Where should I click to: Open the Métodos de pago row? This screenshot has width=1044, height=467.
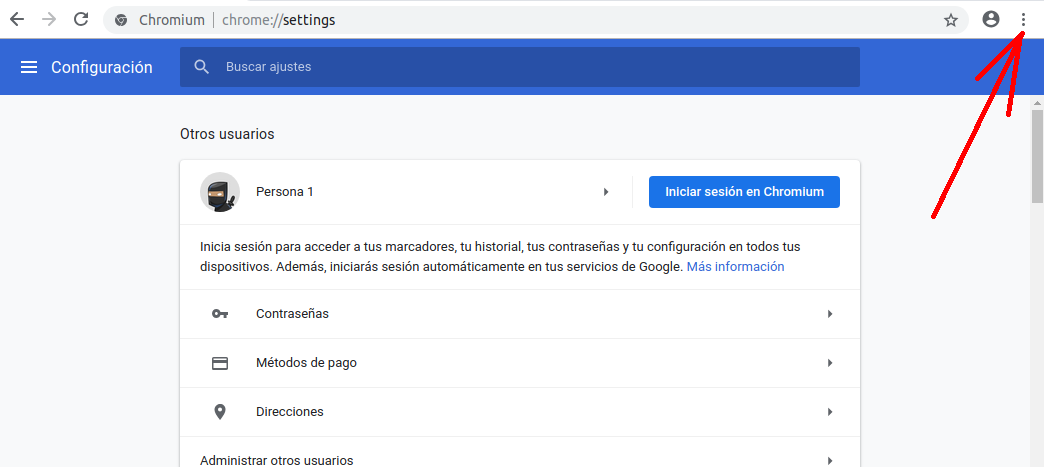click(520, 363)
